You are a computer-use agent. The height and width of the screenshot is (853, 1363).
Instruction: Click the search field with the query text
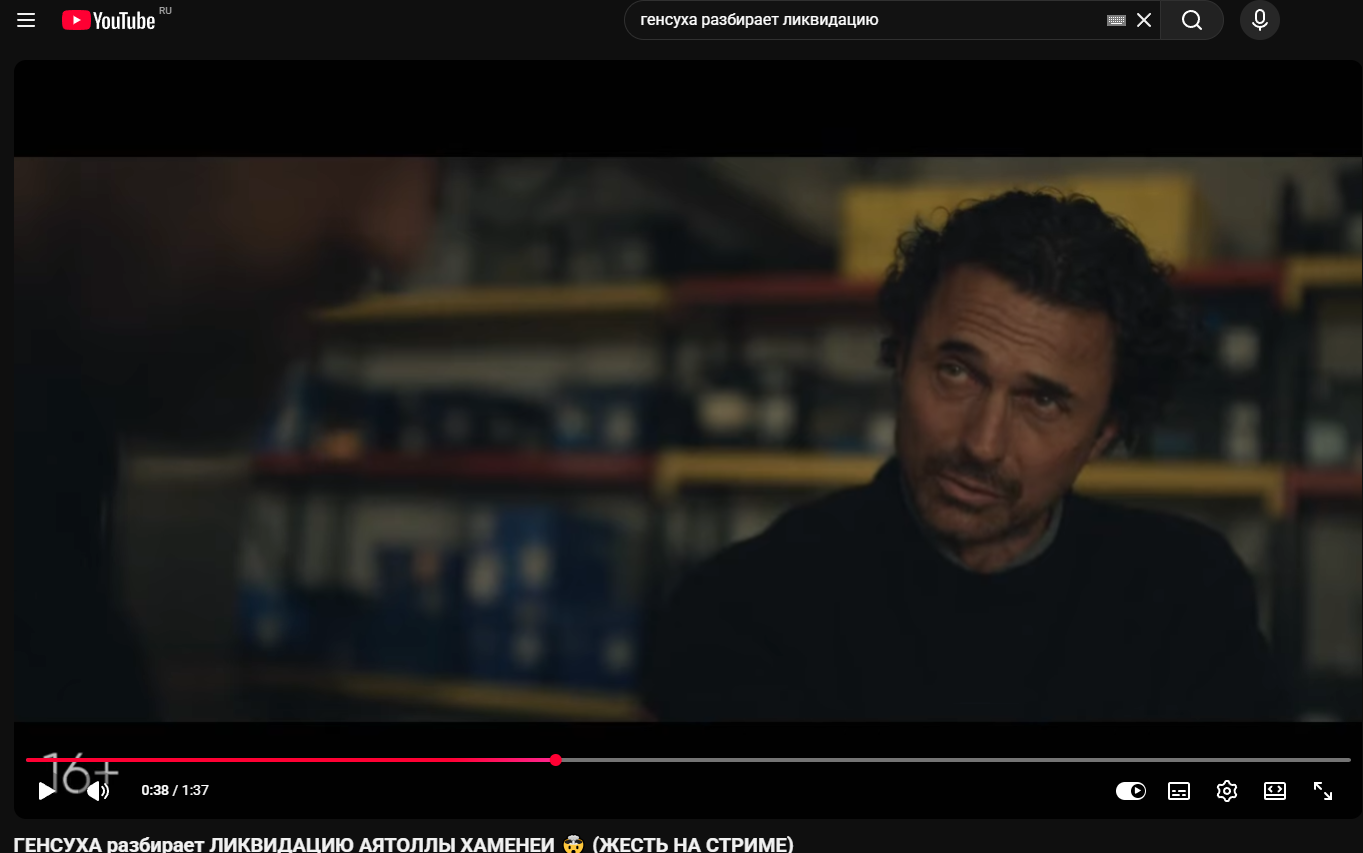tap(860, 20)
